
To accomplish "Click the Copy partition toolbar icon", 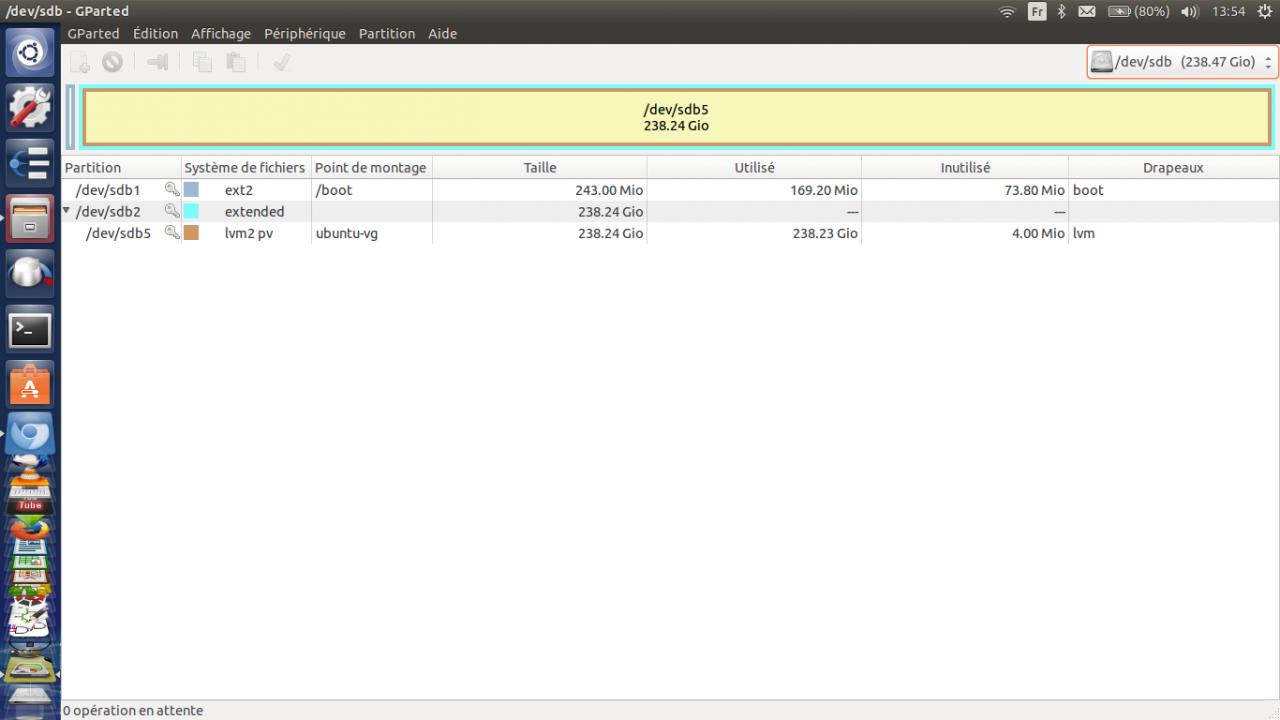I will pyautogui.click(x=202, y=62).
